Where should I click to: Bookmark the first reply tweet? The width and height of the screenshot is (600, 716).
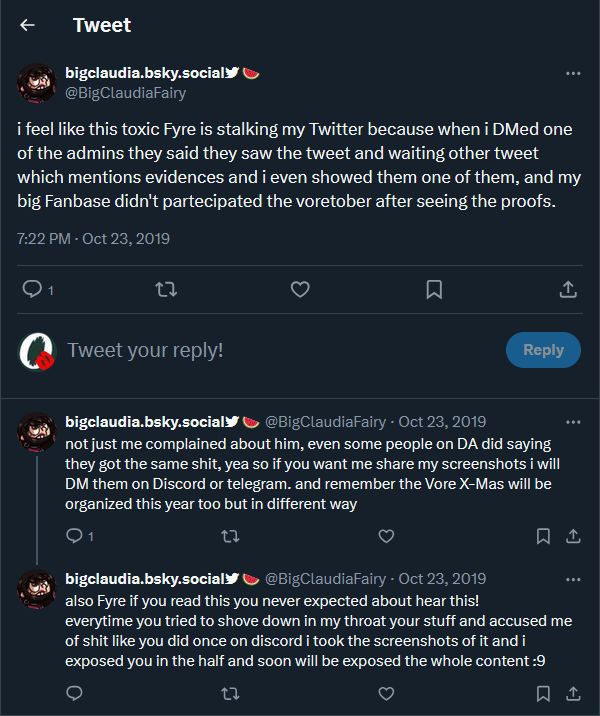click(543, 536)
